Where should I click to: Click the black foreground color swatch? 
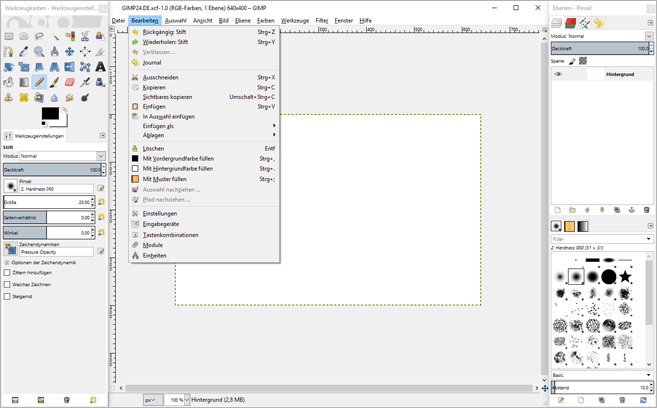click(50, 114)
